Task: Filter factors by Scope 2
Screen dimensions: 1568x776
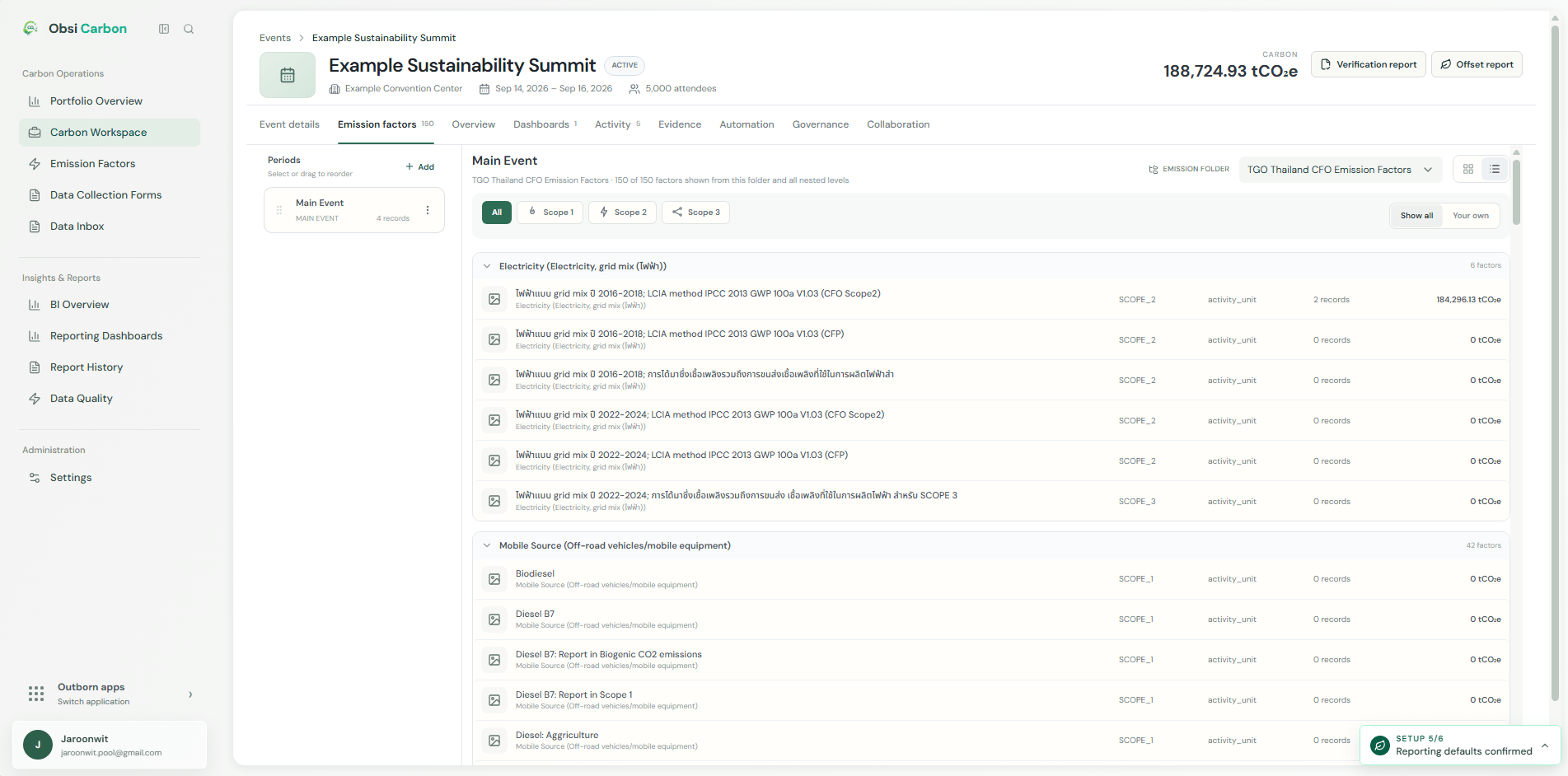Action: click(x=623, y=213)
